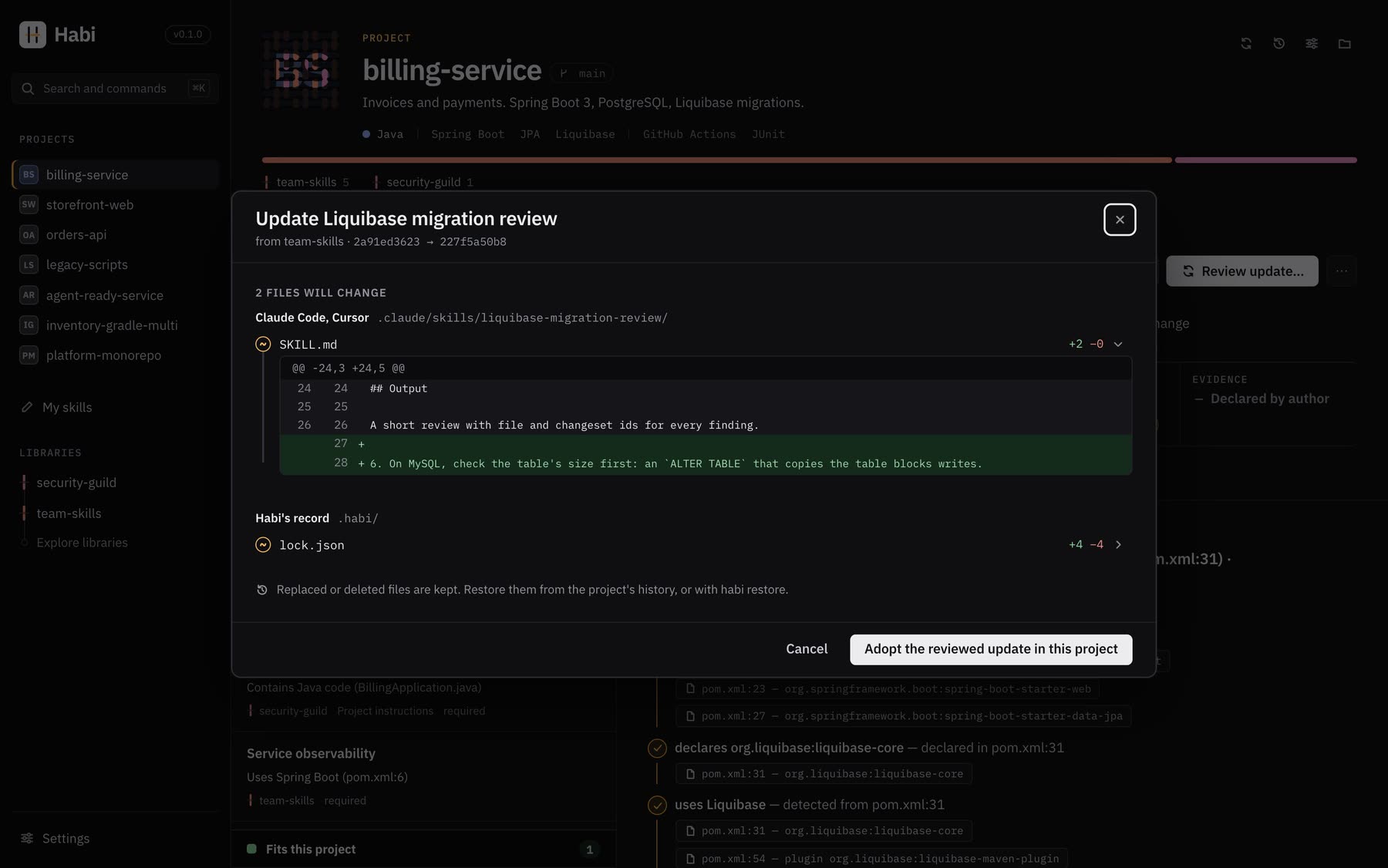The width and height of the screenshot is (1388, 868).
Task: Click Explore libraries link
Action: (82, 543)
